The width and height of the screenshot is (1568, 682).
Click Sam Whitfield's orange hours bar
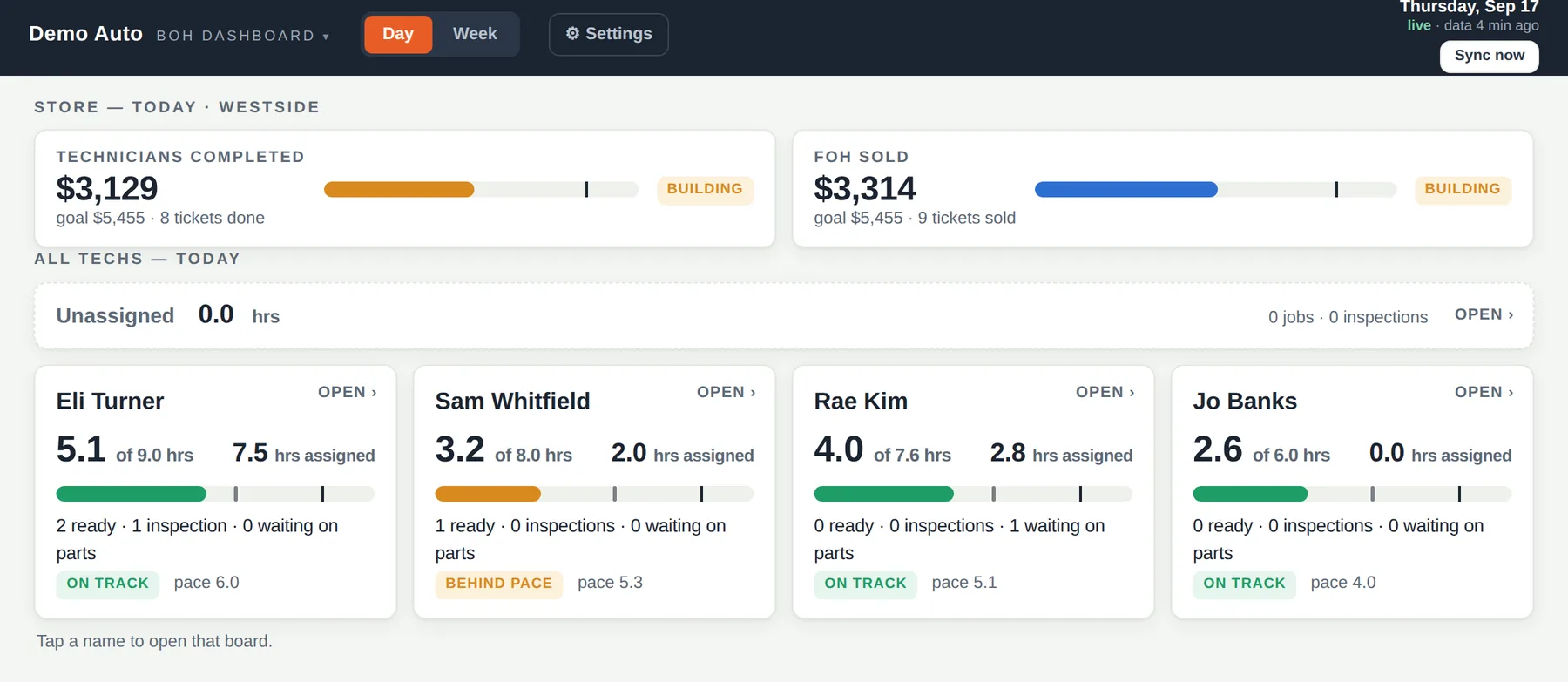[488, 494]
